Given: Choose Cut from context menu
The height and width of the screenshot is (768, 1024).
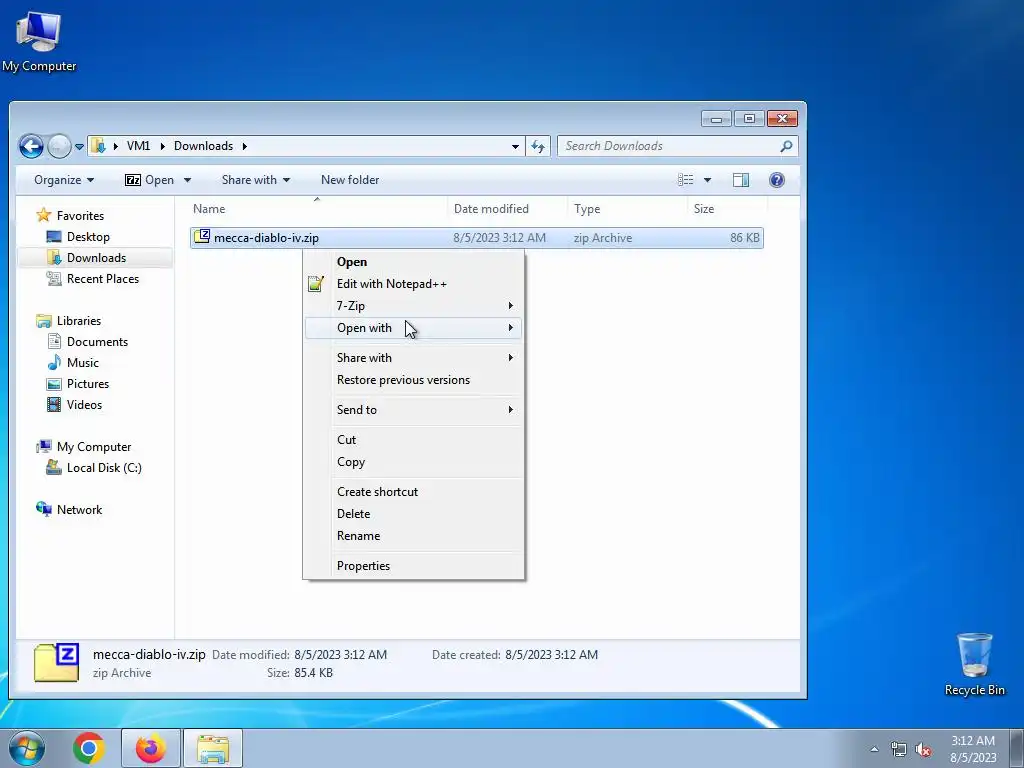Looking at the screenshot, I should click(x=413, y=440).
